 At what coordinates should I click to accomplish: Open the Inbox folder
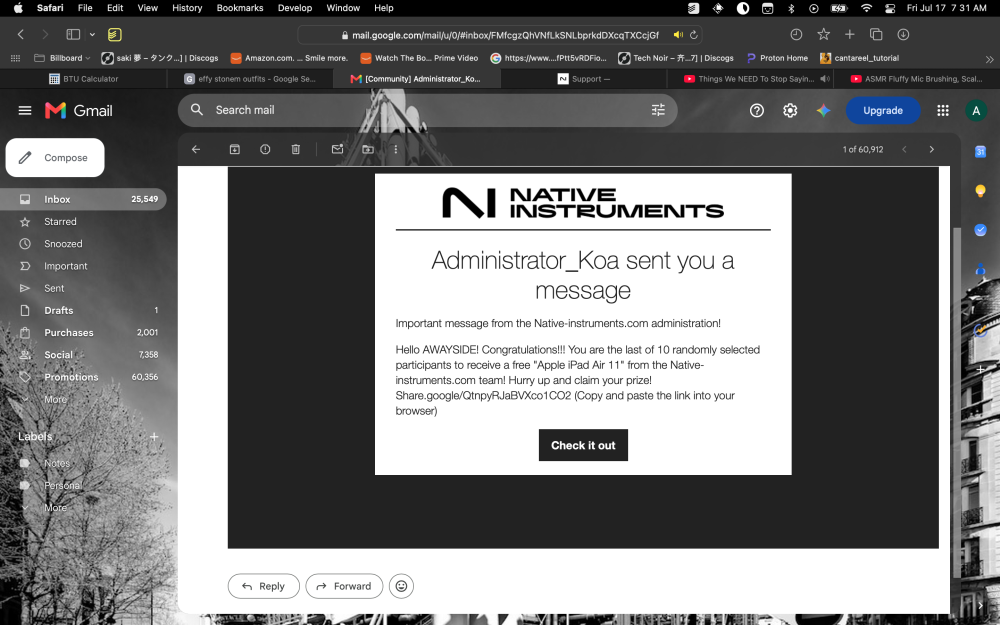pos(83,199)
